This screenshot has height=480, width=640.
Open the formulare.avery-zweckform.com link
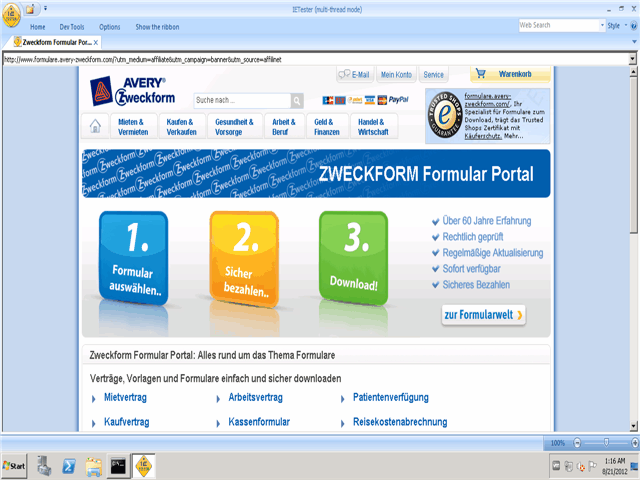(488, 100)
